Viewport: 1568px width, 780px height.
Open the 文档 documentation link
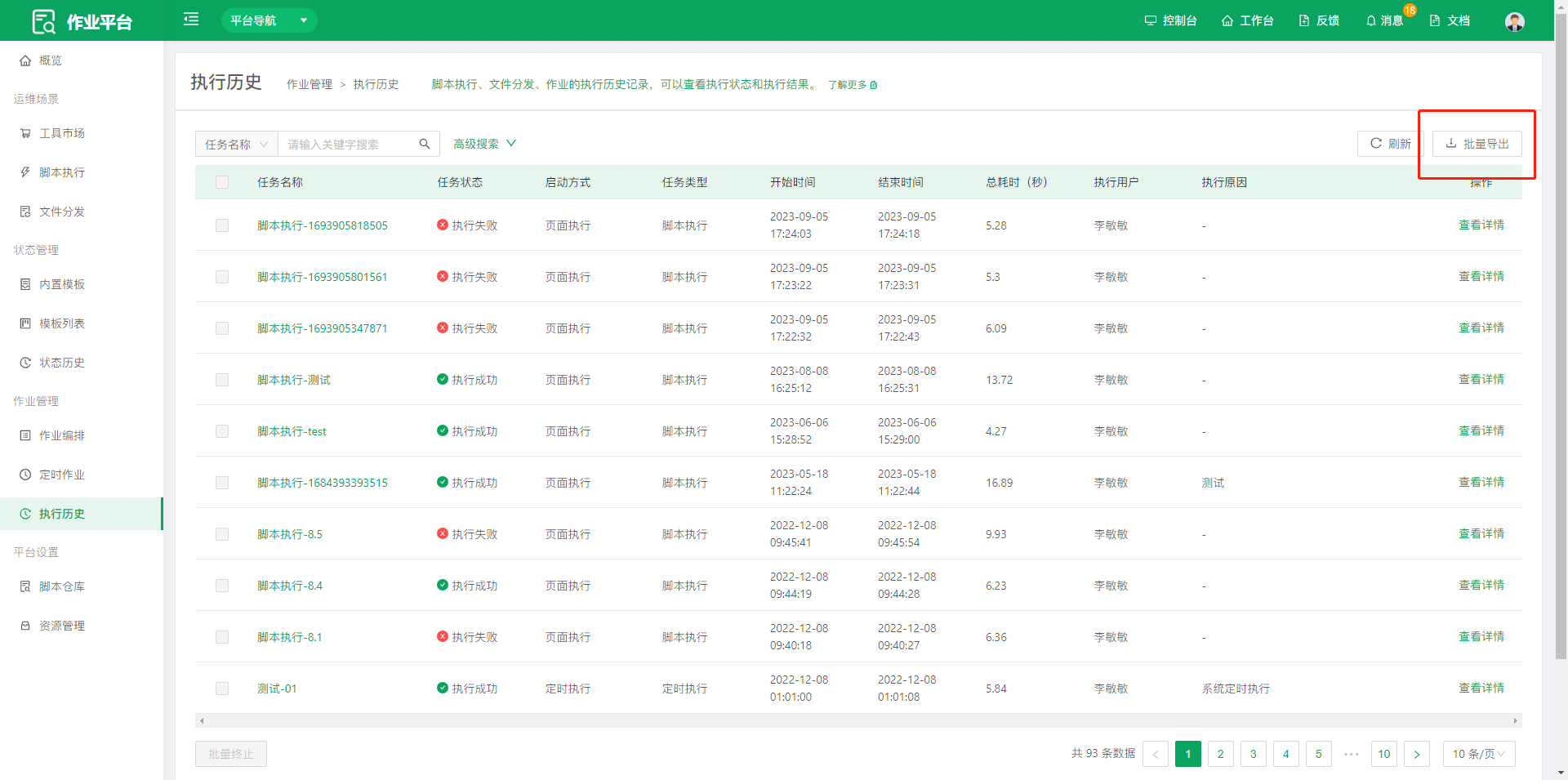point(1450,20)
